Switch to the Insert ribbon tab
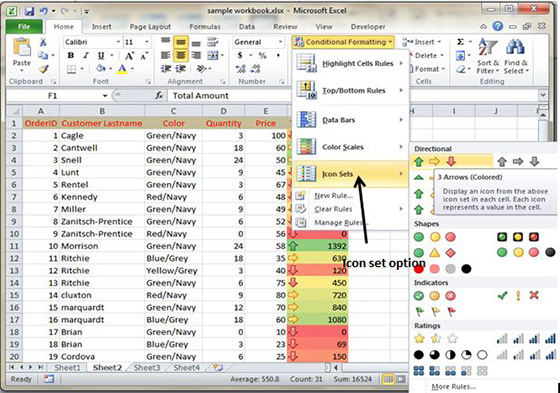Screen dimensions: 560x393 [x=101, y=26]
